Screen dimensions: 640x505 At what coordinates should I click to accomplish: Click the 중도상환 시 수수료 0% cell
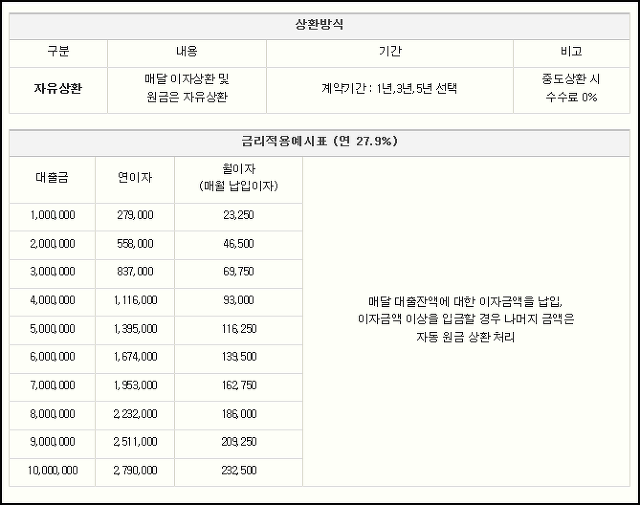(571, 90)
